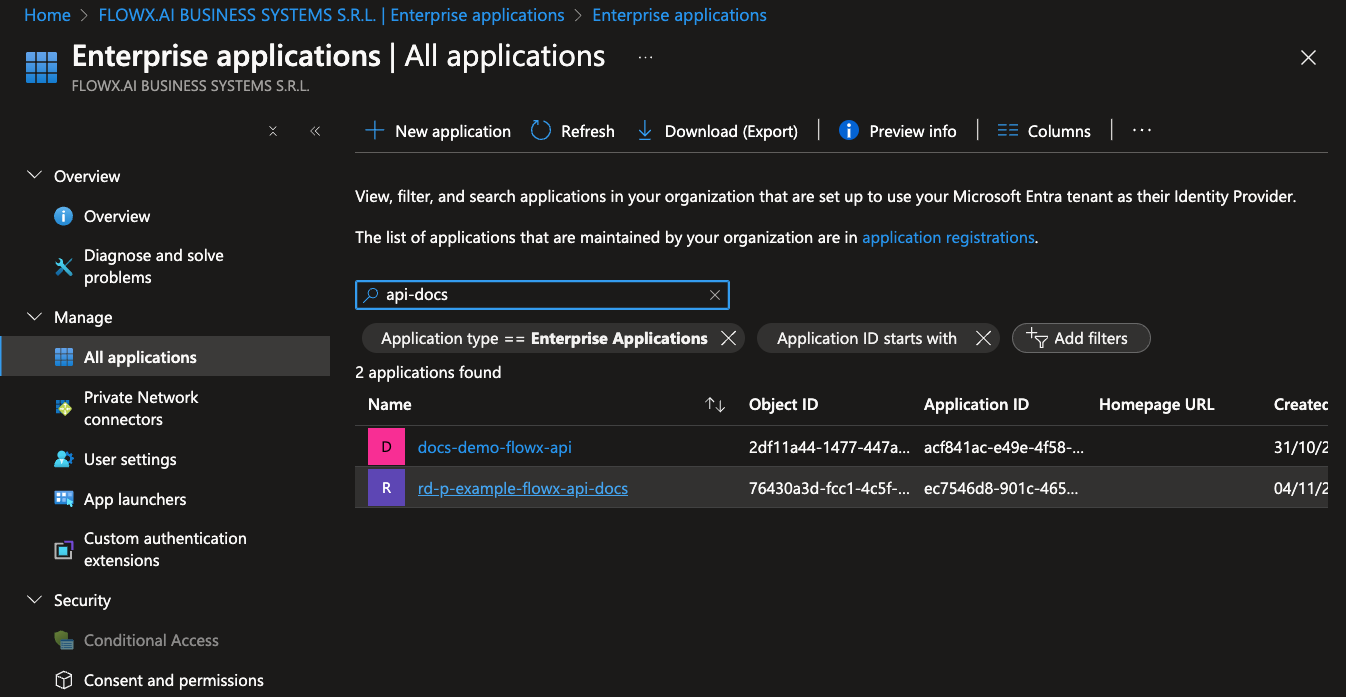Viewport: 1346px width, 697px height.
Task: Open FLOWX.AI BUSINESS SYSTEMS breadcrumb link
Action: click(332, 15)
